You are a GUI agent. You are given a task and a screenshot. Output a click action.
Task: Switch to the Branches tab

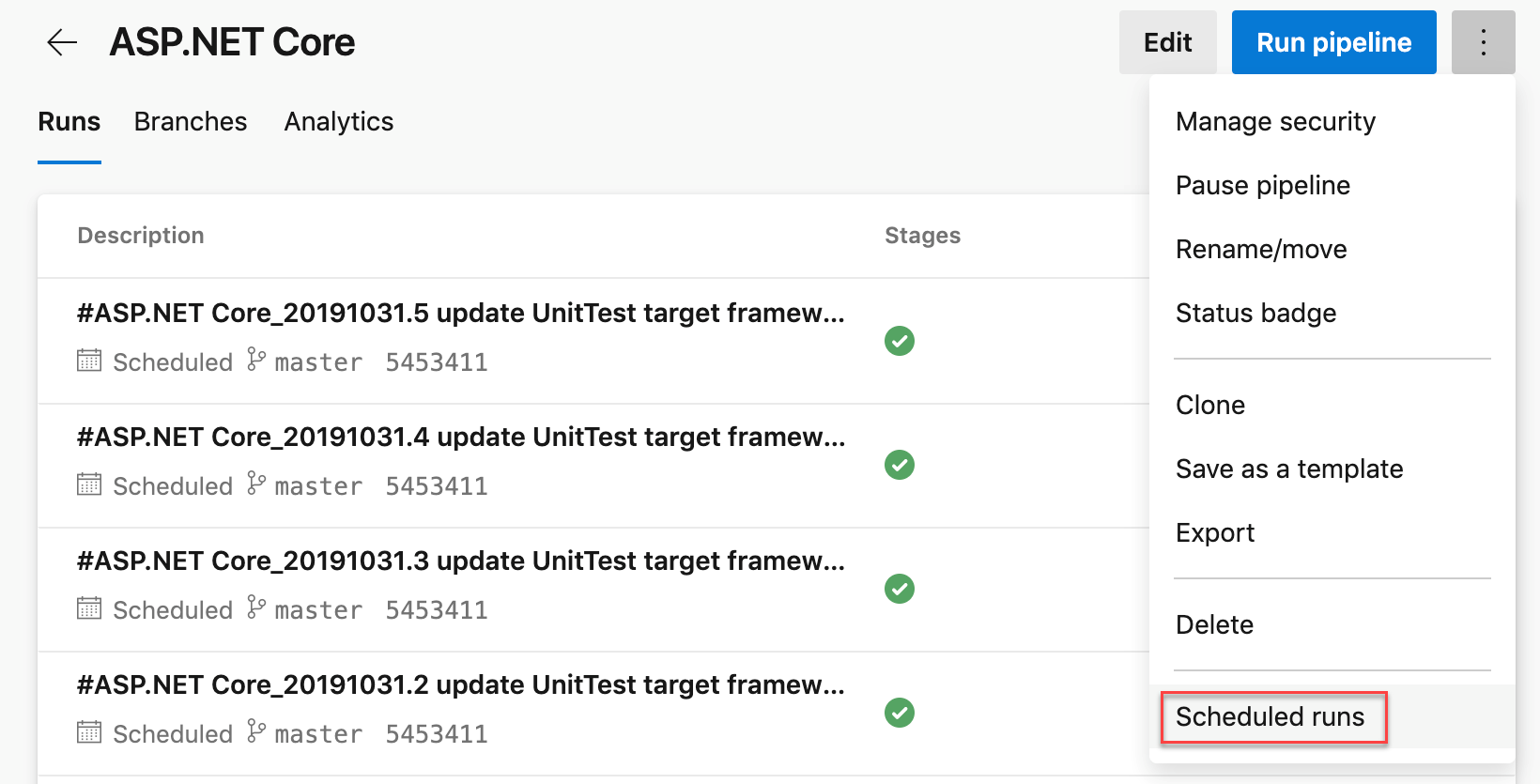[x=190, y=121]
